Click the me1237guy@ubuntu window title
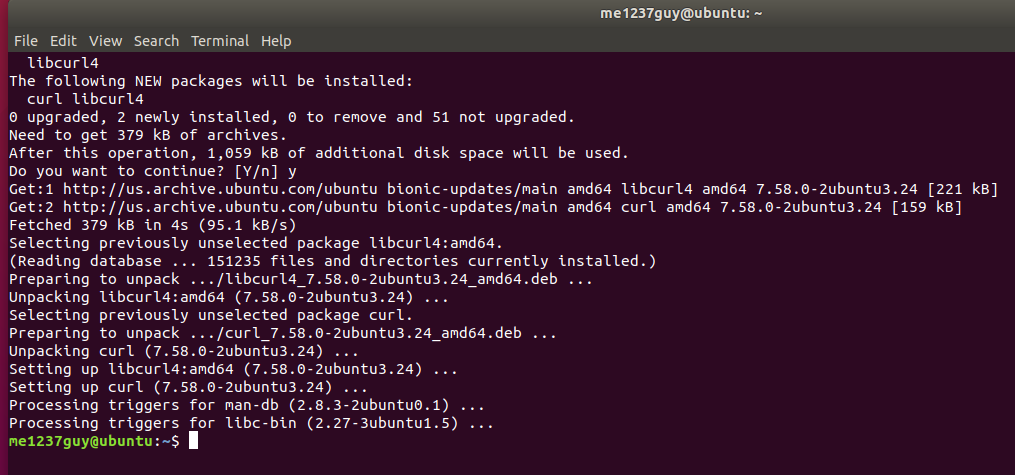Image resolution: width=1015 pixels, height=475 pixels. (x=681, y=14)
